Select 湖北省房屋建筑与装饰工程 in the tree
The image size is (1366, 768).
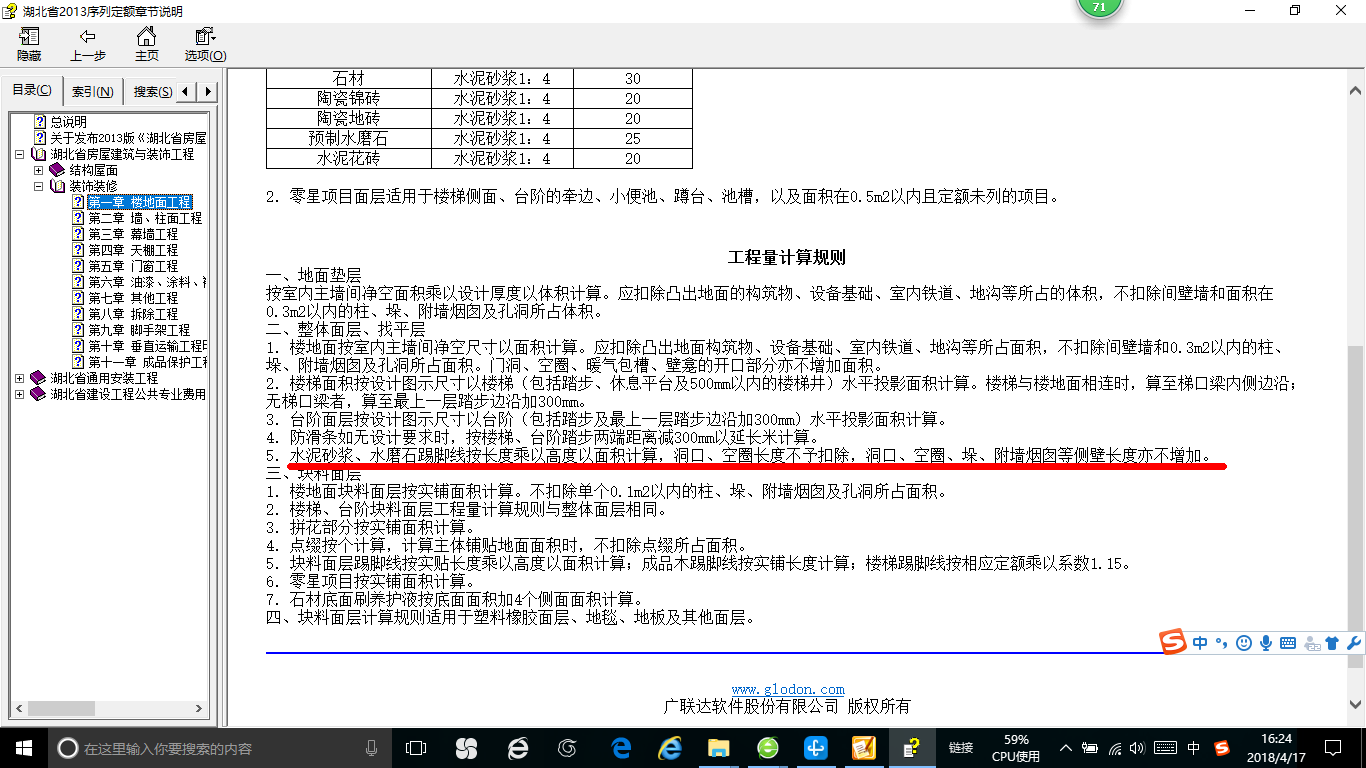pos(122,154)
